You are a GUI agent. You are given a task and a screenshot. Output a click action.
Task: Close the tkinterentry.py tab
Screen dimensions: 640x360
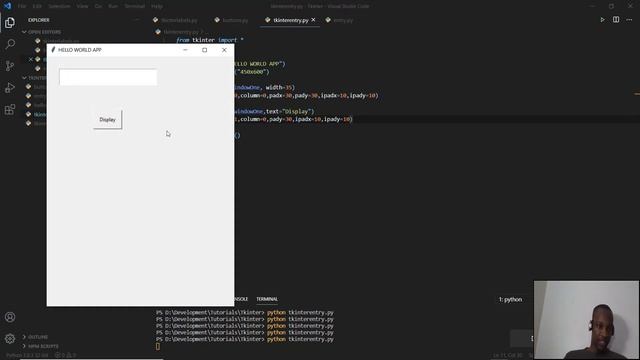pyautogui.click(x=313, y=20)
